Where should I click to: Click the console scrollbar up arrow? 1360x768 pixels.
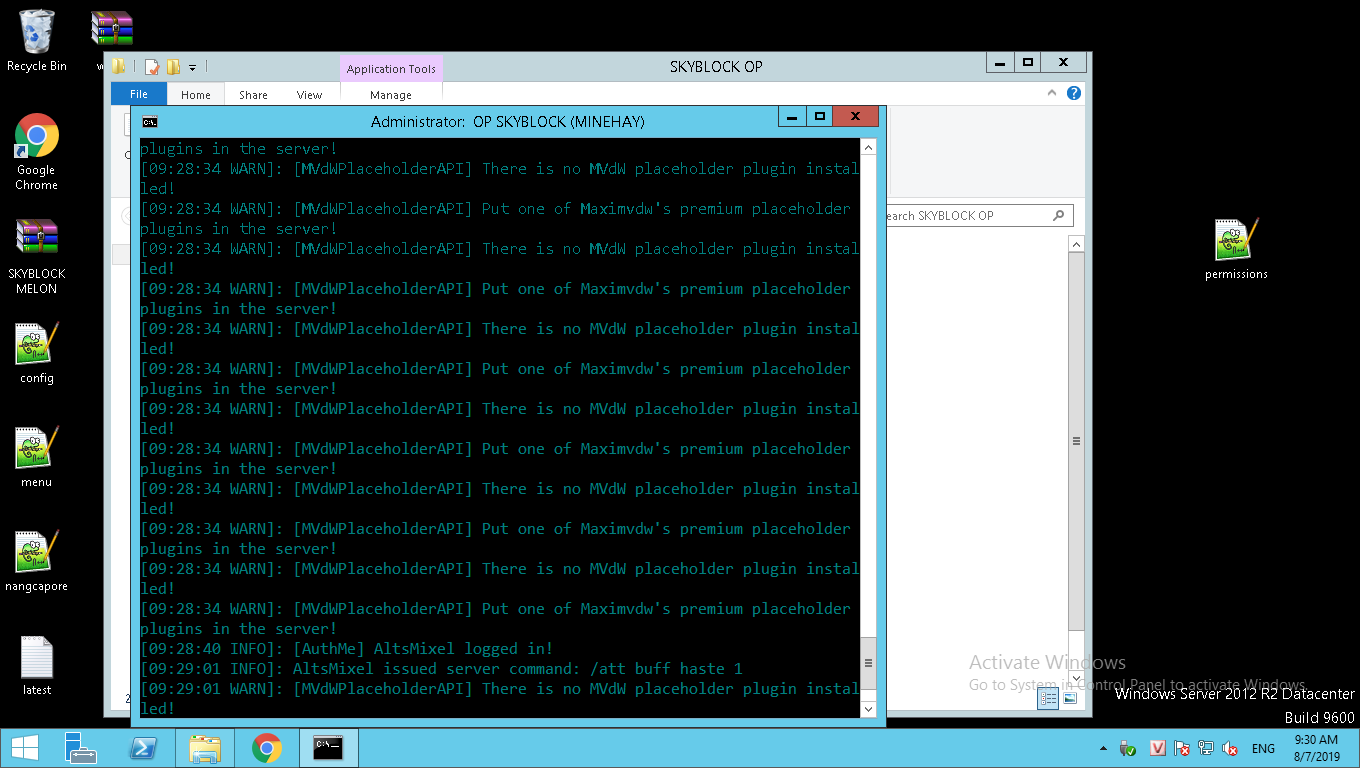click(x=868, y=148)
